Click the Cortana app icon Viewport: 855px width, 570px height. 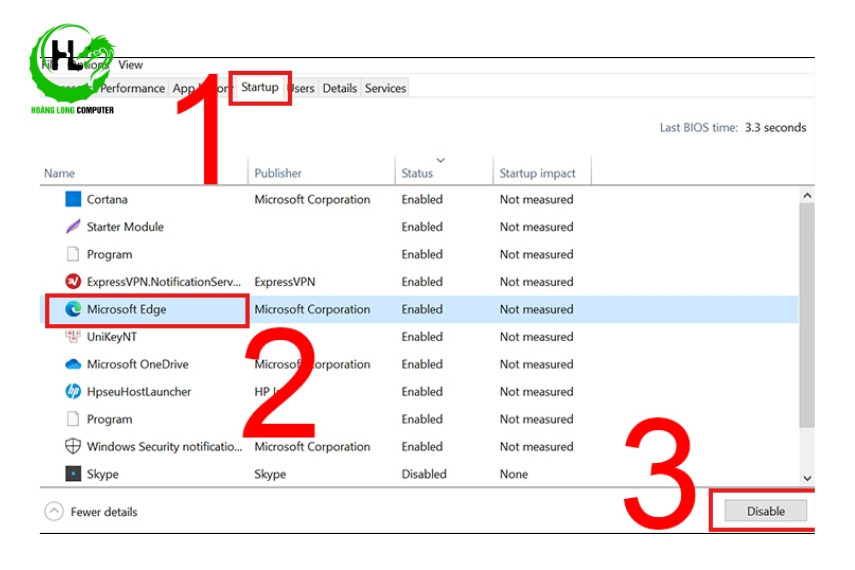[73, 199]
